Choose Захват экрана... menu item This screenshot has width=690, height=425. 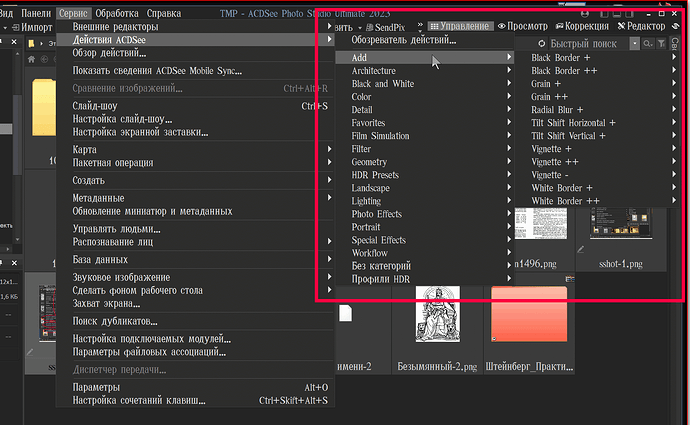click(x=195, y=304)
